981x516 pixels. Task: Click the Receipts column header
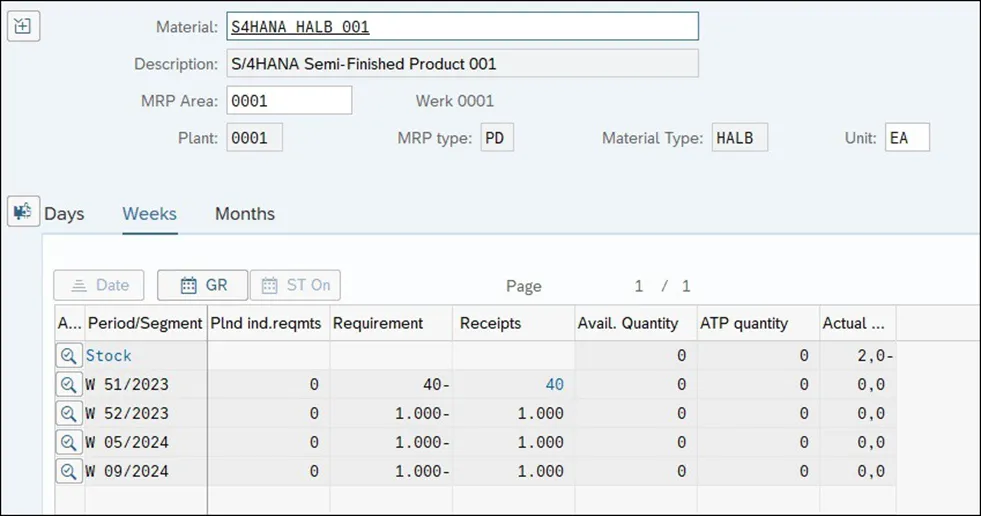514,323
